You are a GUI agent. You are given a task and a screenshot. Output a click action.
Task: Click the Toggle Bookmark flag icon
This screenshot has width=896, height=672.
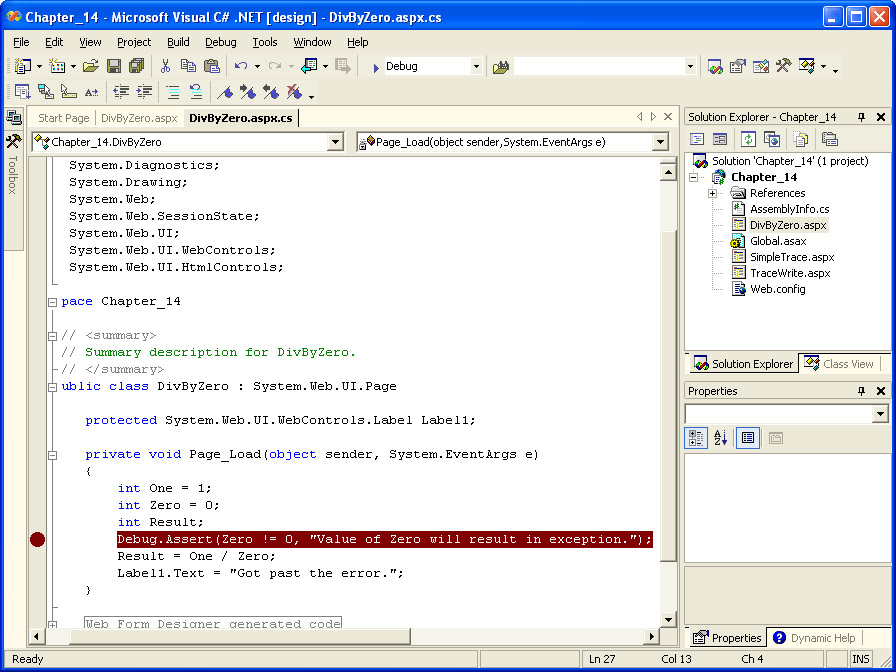coord(227,92)
